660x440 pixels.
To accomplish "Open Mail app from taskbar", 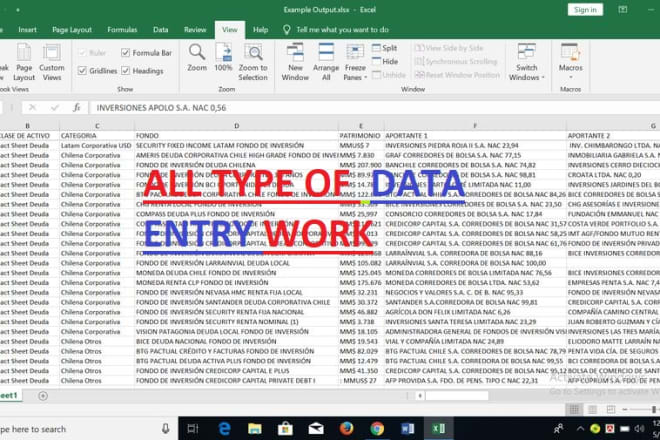I will 316,429.
